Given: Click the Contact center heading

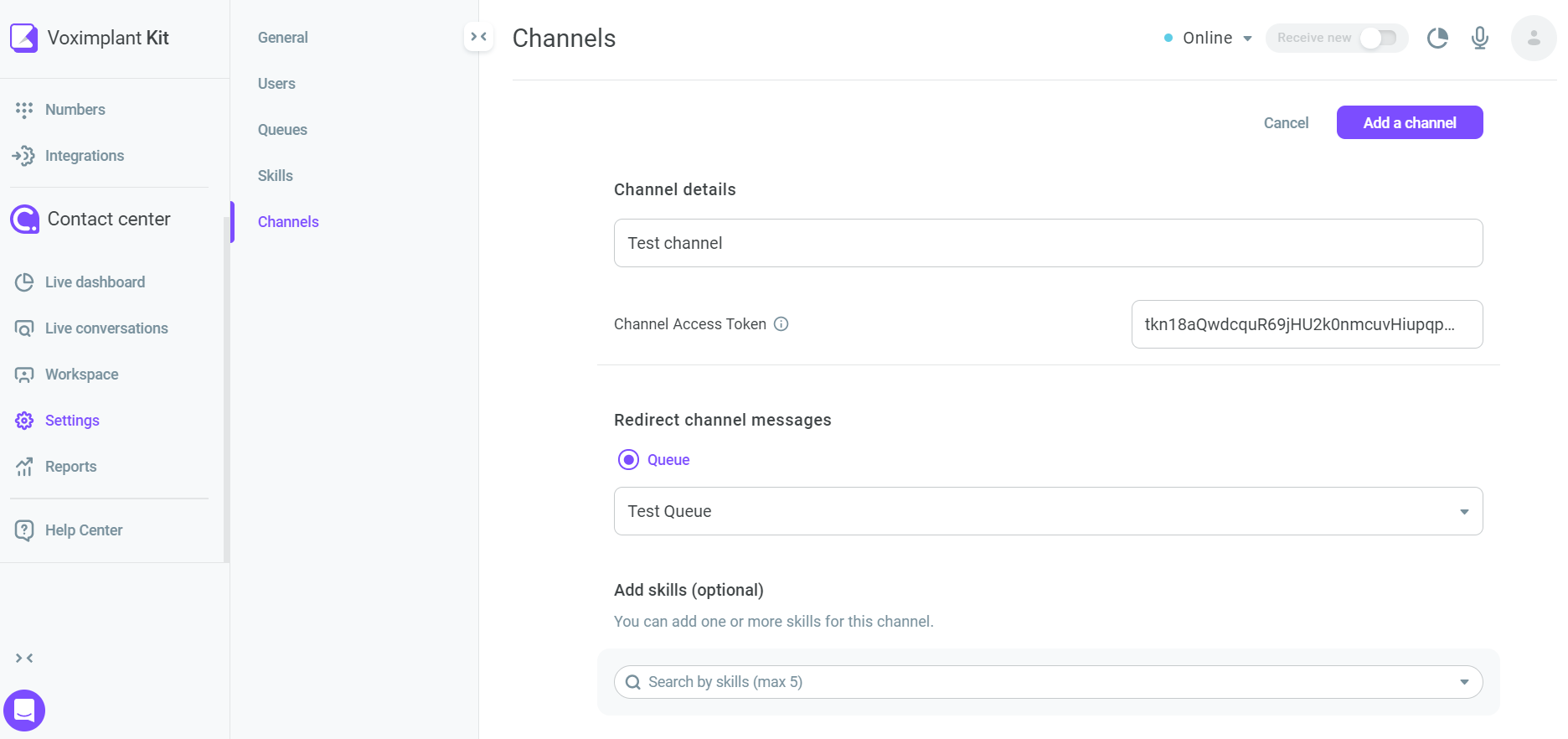Looking at the screenshot, I should 109,220.
